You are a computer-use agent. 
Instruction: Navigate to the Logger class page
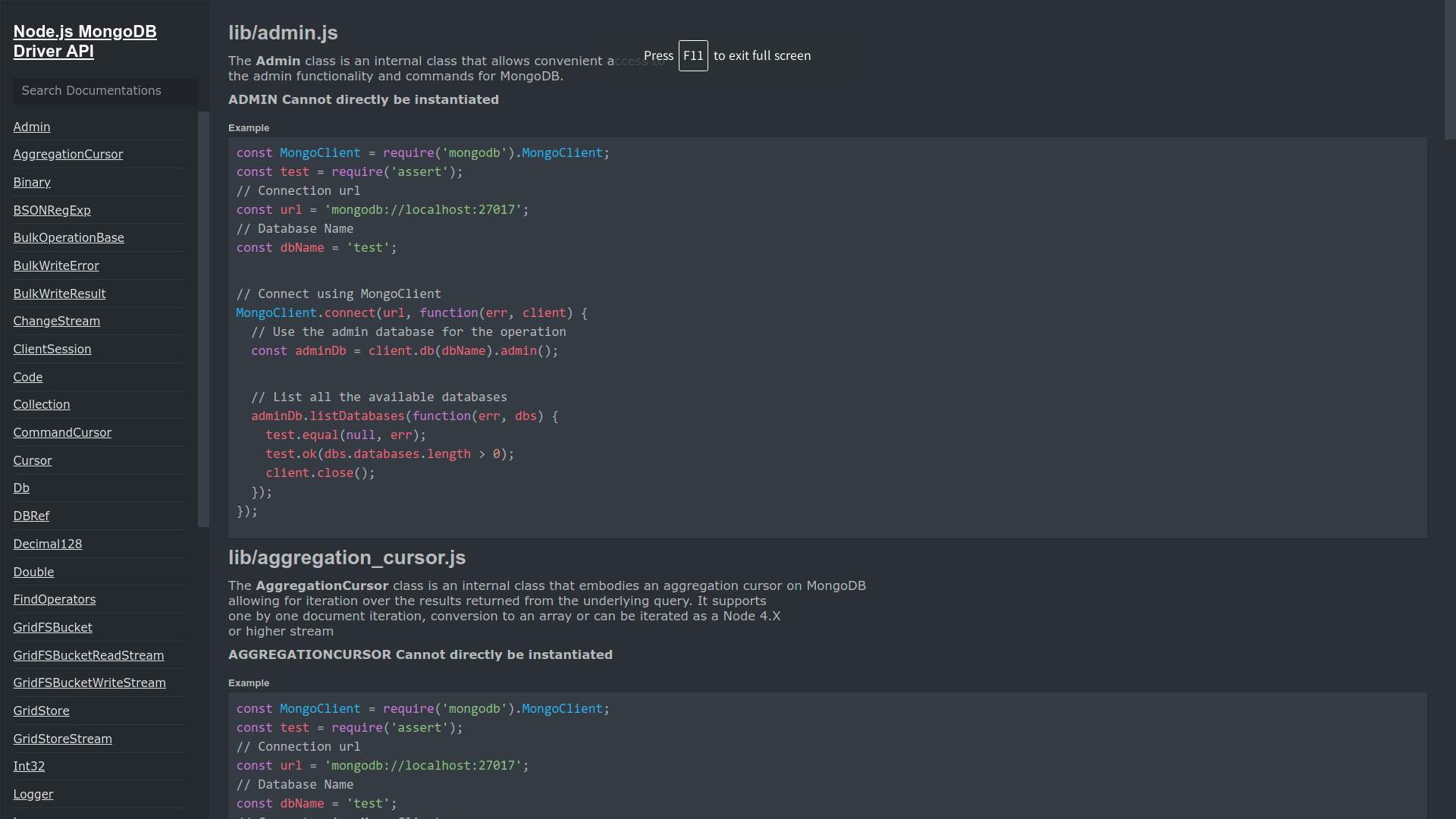pos(33,794)
